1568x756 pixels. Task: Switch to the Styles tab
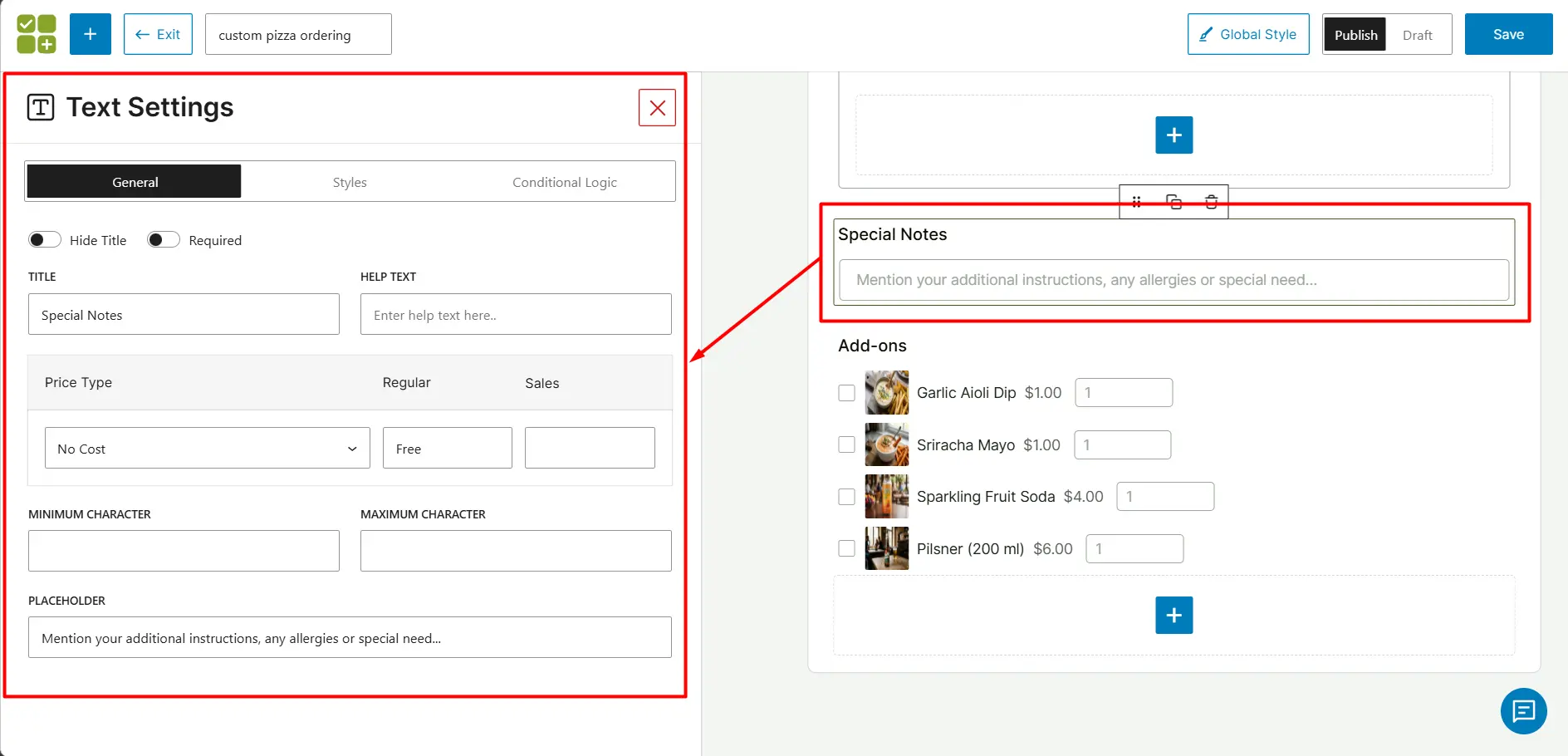point(350,182)
